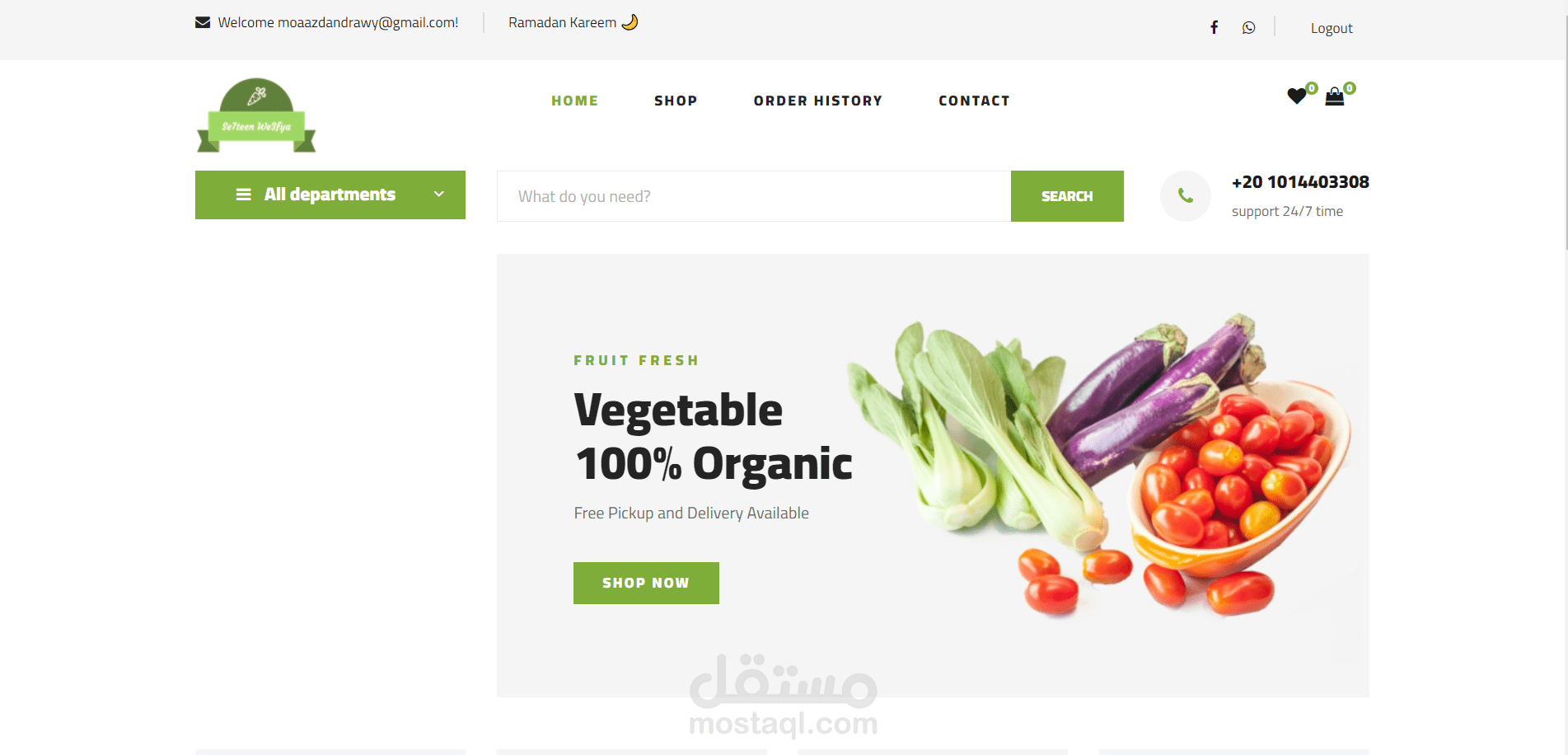Click the Search button
The height and width of the screenshot is (755, 1568).
1067,196
